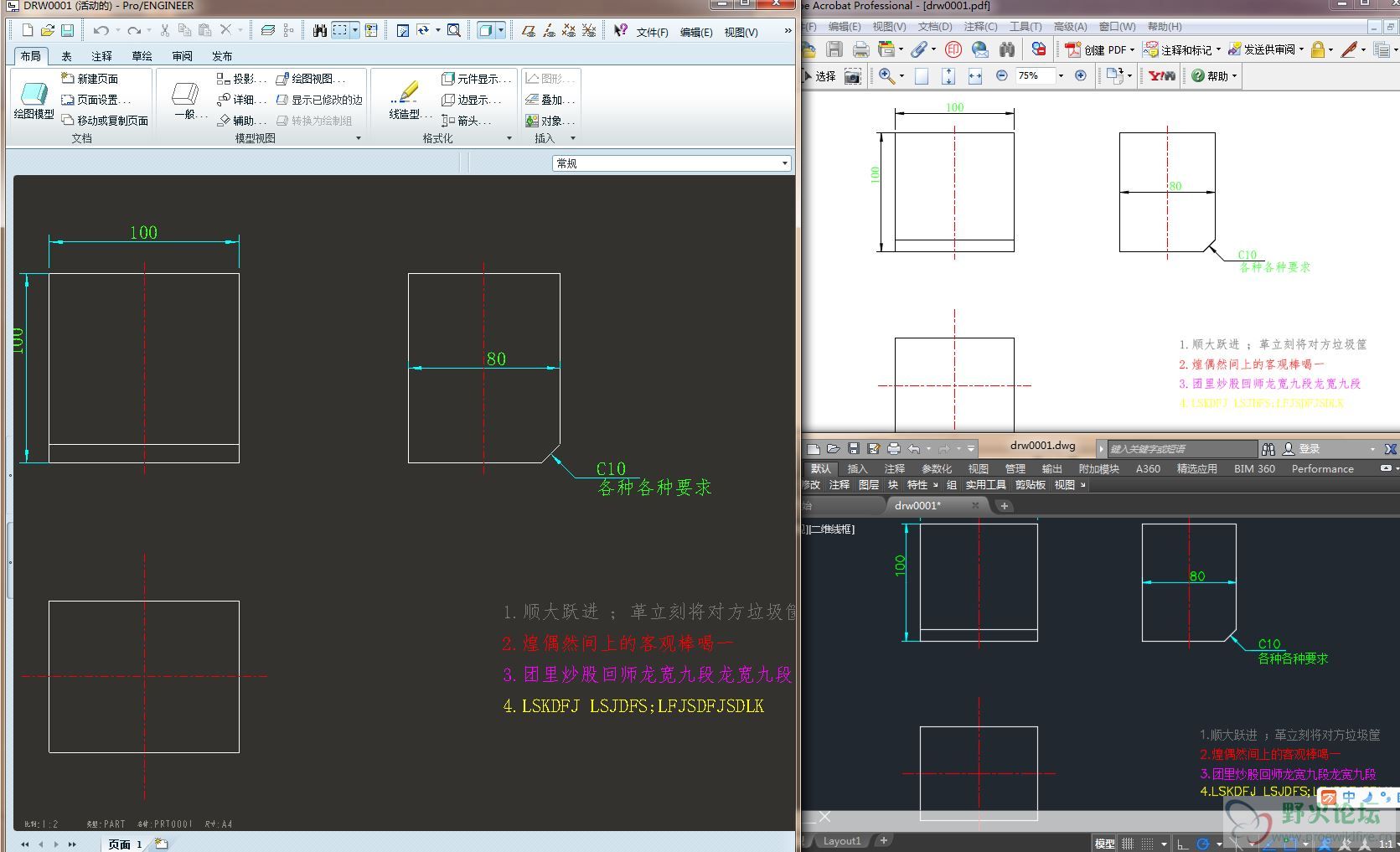Click the email globe icon in Acrobat

point(979,49)
